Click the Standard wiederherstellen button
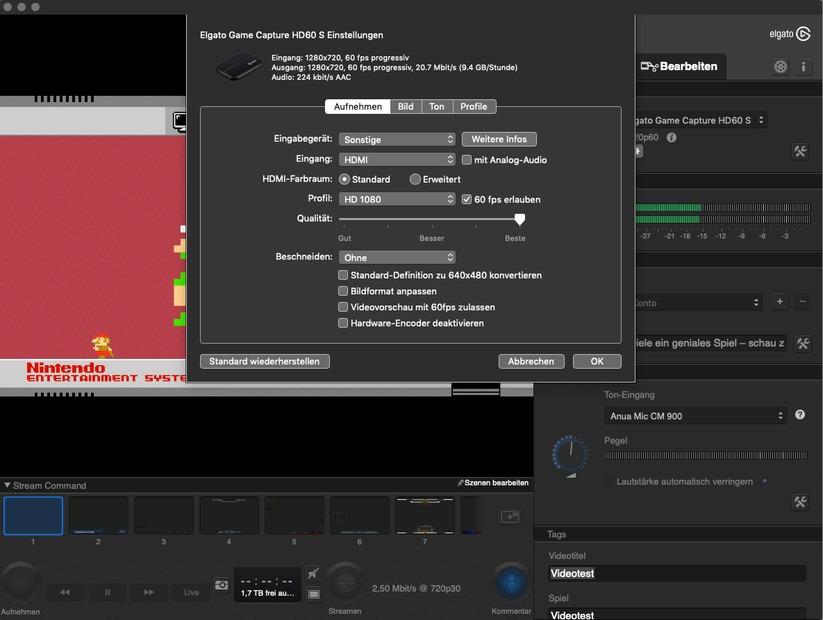 click(264, 361)
